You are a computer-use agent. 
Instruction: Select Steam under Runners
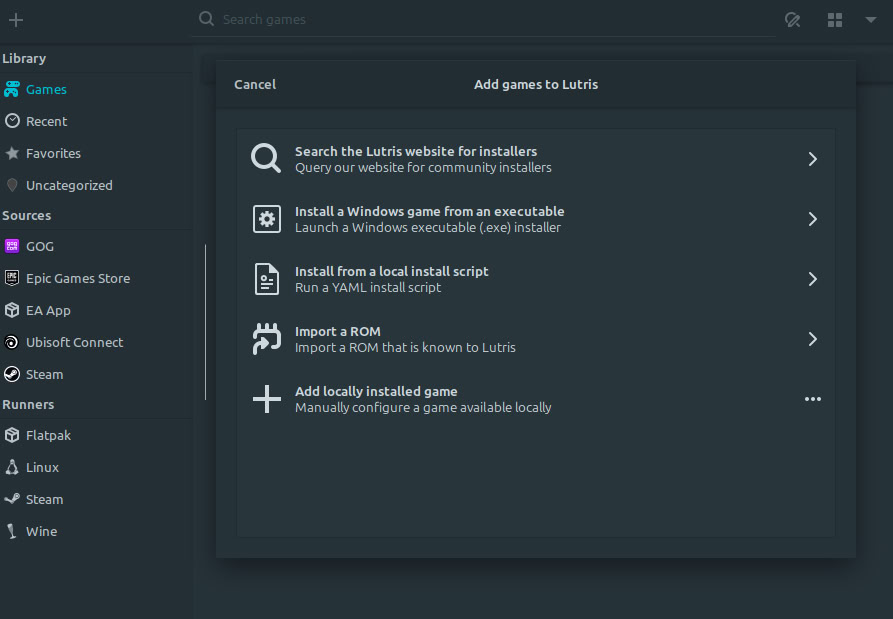point(96,499)
